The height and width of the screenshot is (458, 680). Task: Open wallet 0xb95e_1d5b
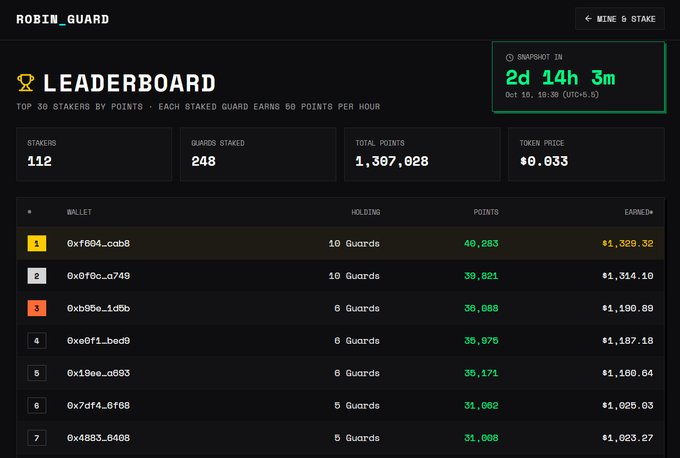point(98,308)
